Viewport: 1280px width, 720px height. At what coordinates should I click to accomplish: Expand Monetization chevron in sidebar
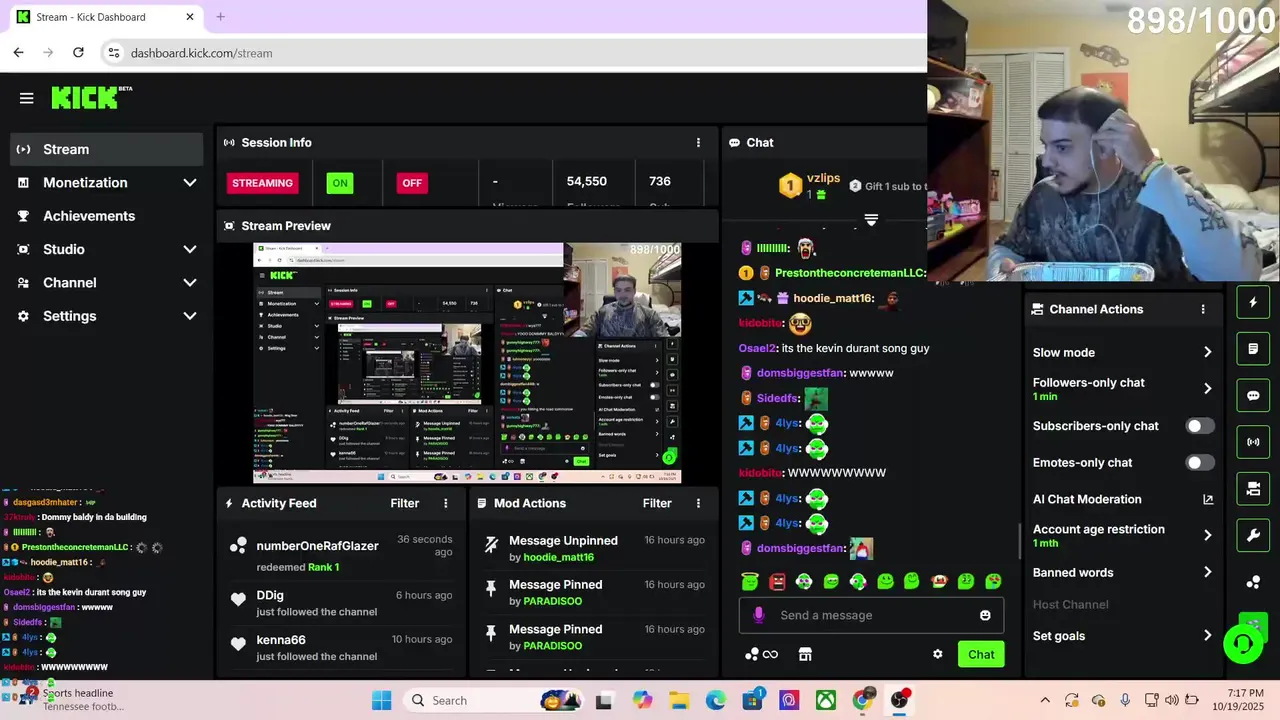(190, 183)
